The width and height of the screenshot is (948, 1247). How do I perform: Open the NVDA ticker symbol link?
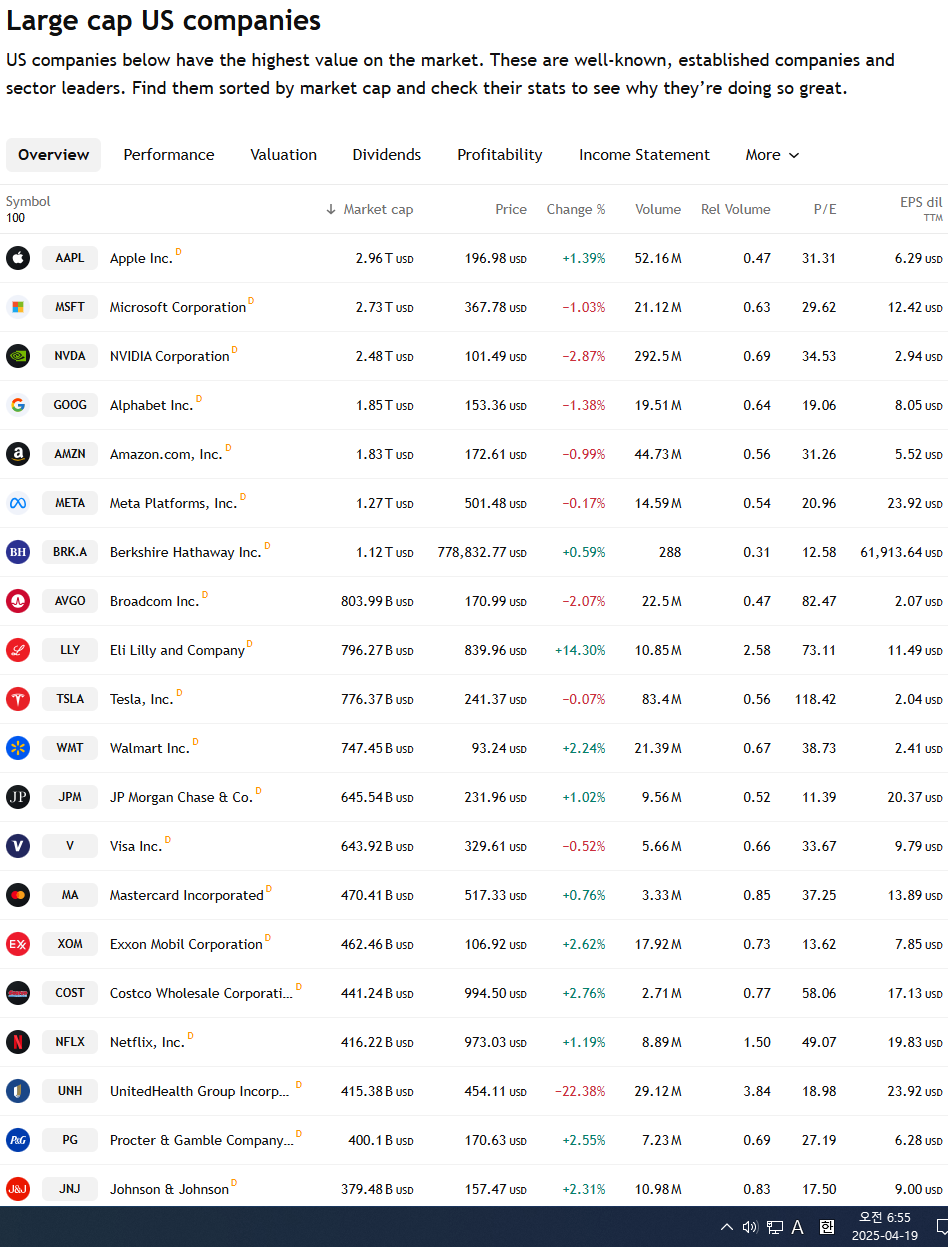[70, 356]
